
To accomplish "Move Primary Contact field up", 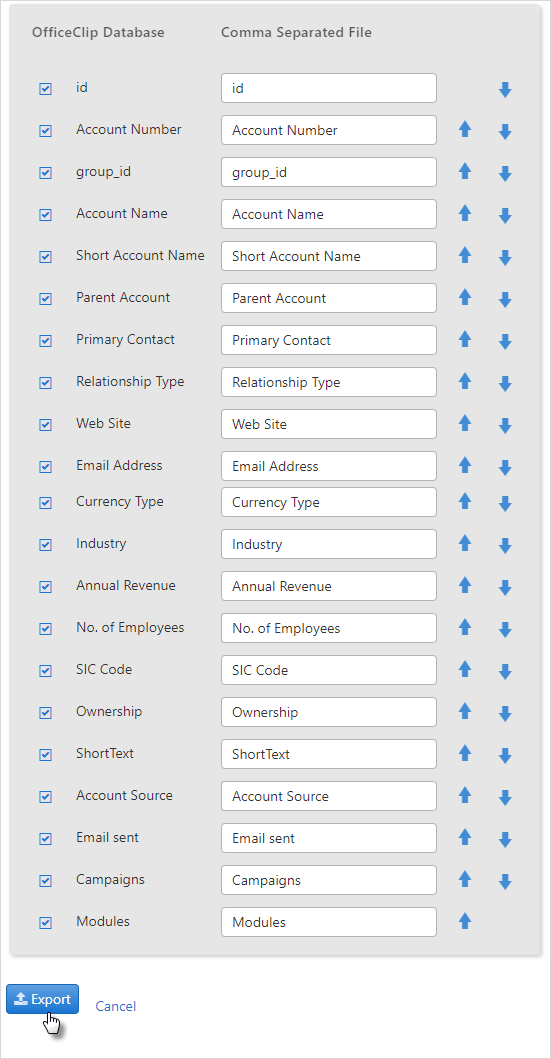I will point(465,340).
